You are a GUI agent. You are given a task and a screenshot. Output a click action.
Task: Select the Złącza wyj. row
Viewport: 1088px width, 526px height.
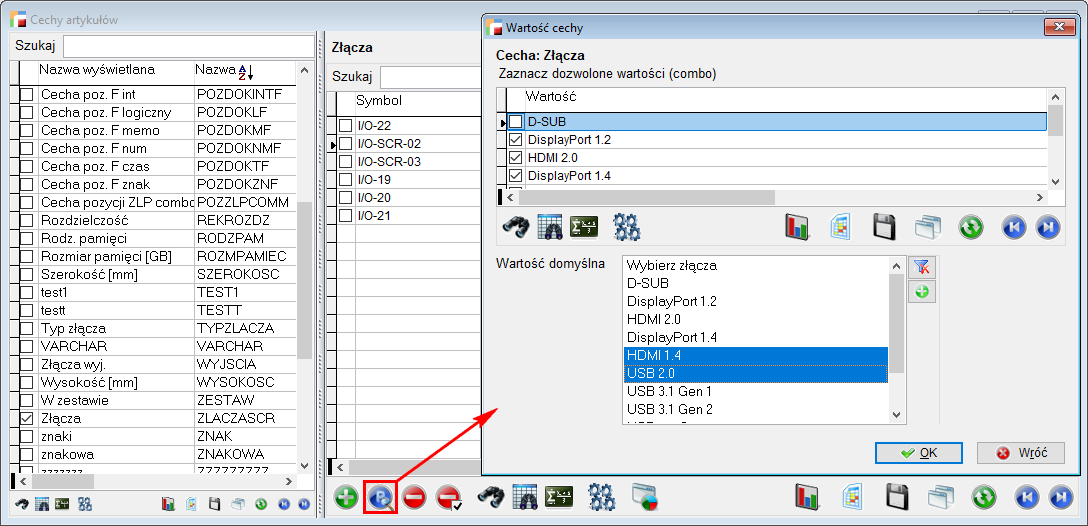tap(158, 364)
